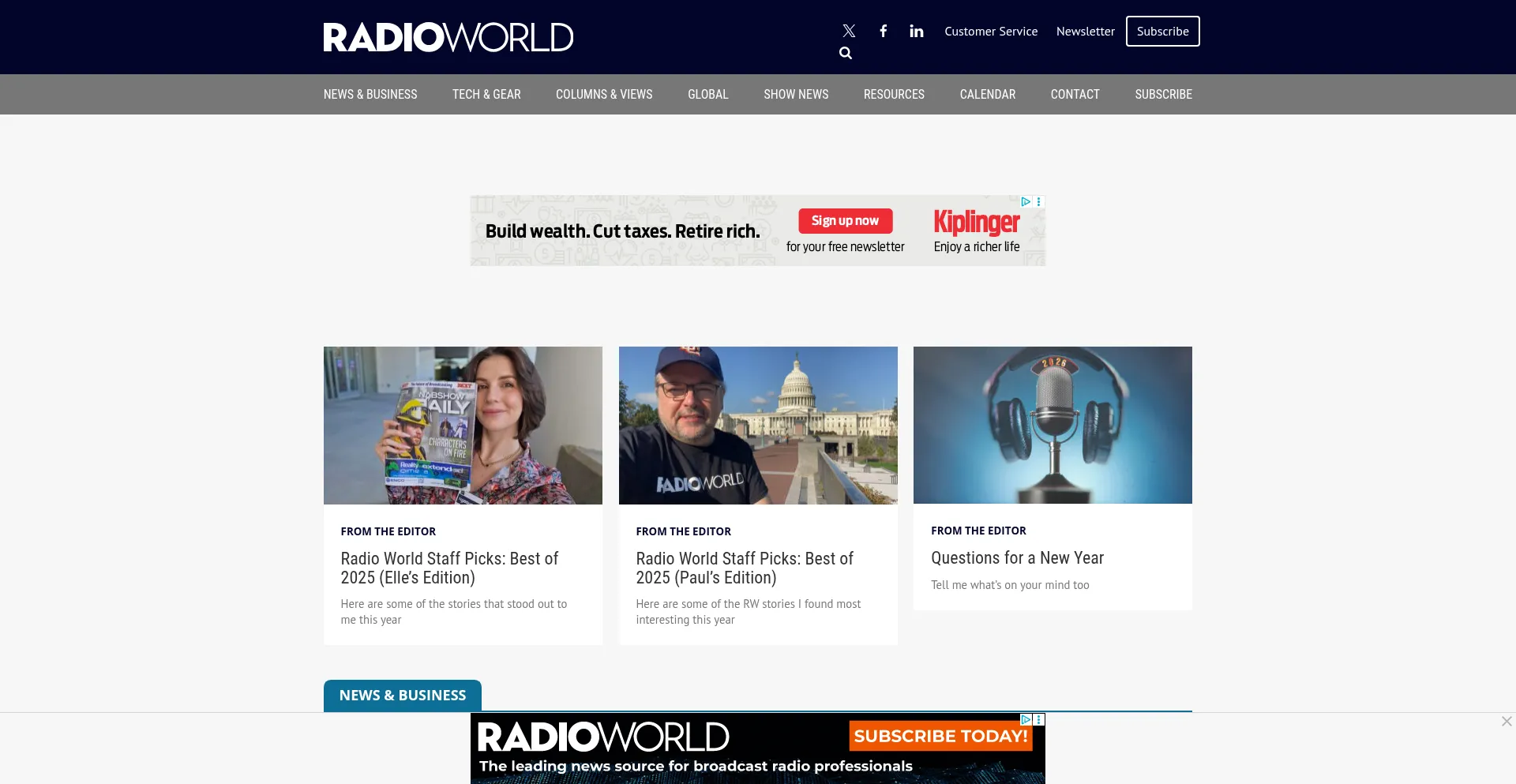Click SUBSCRIBE TODAY in the bottom banner
Screen dimensions: 1516x784
[940, 735]
